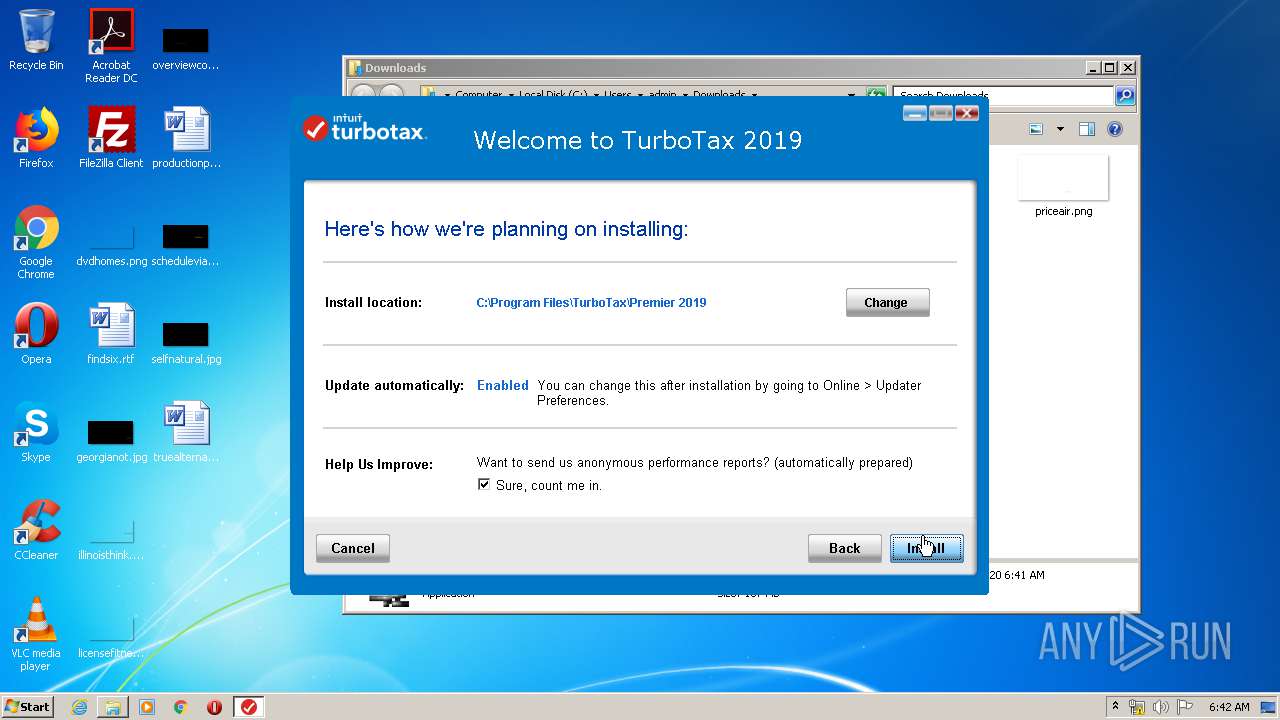Click the TurboTax logo in installer header
The width and height of the screenshot is (1280, 720).
coord(366,128)
